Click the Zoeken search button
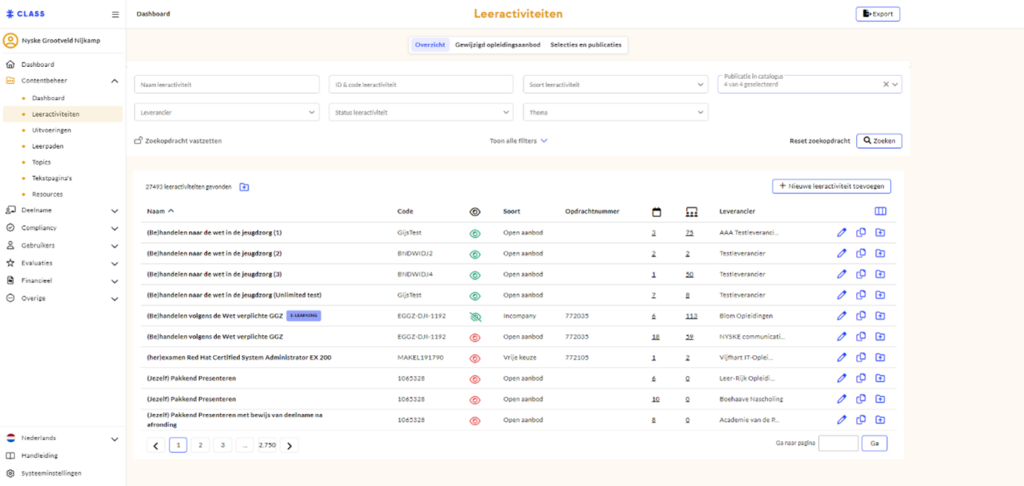The width and height of the screenshot is (1024, 486). (879, 141)
